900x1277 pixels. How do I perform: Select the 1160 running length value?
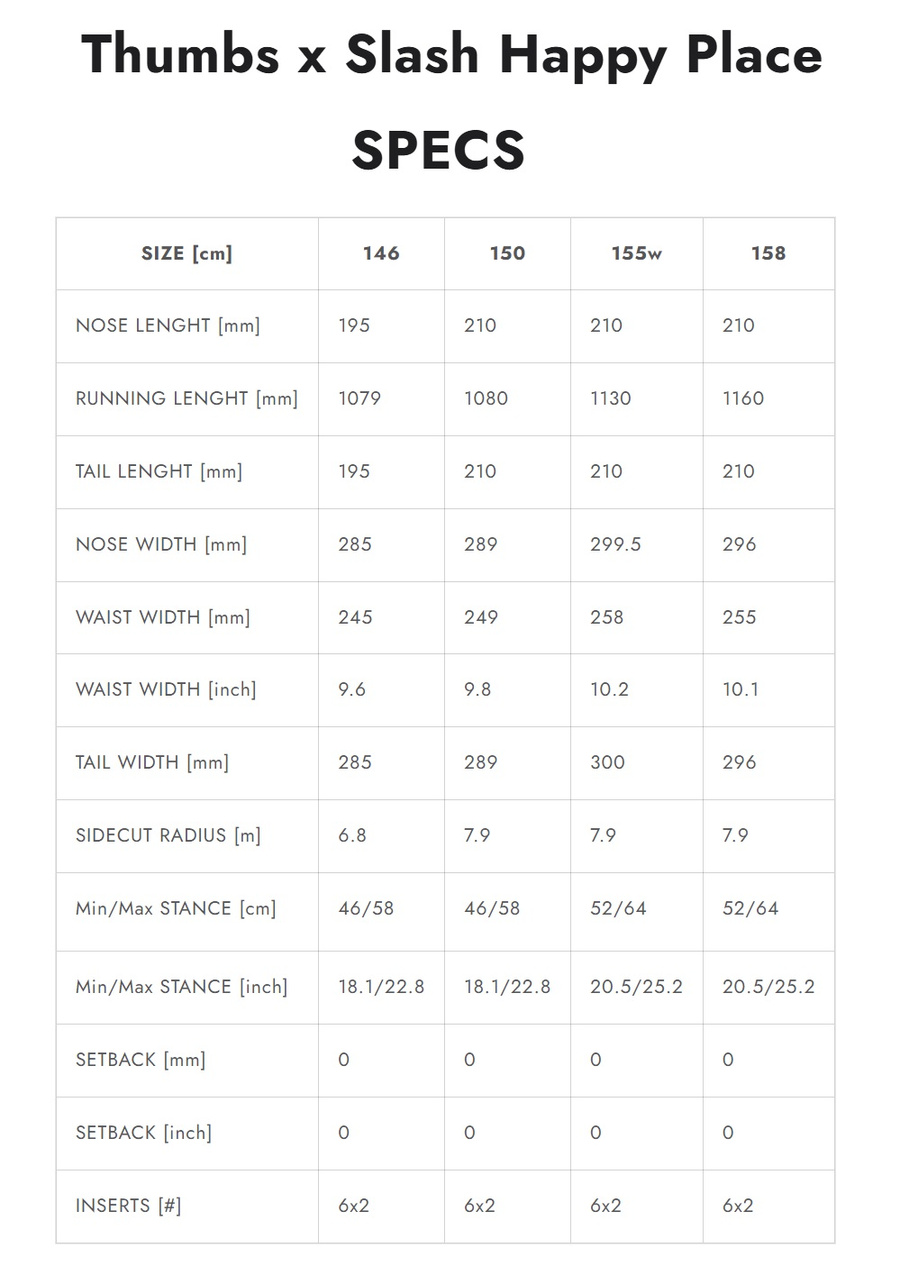tap(743, 398)
